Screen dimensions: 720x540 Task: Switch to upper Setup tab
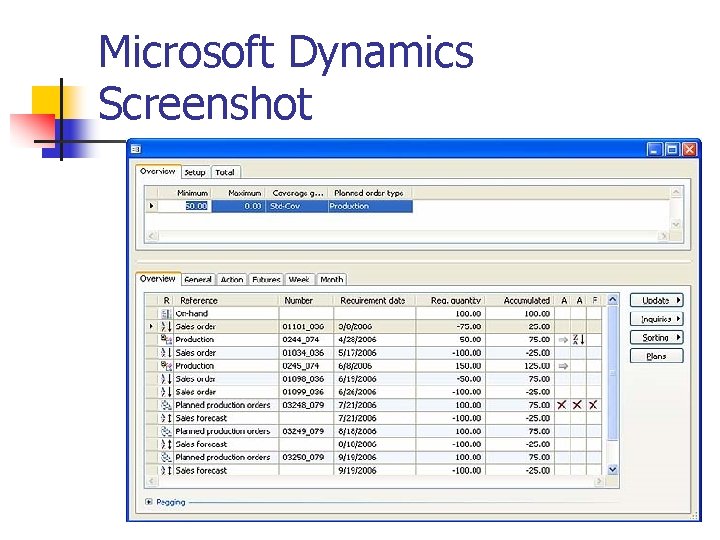[x=195, y=172]
